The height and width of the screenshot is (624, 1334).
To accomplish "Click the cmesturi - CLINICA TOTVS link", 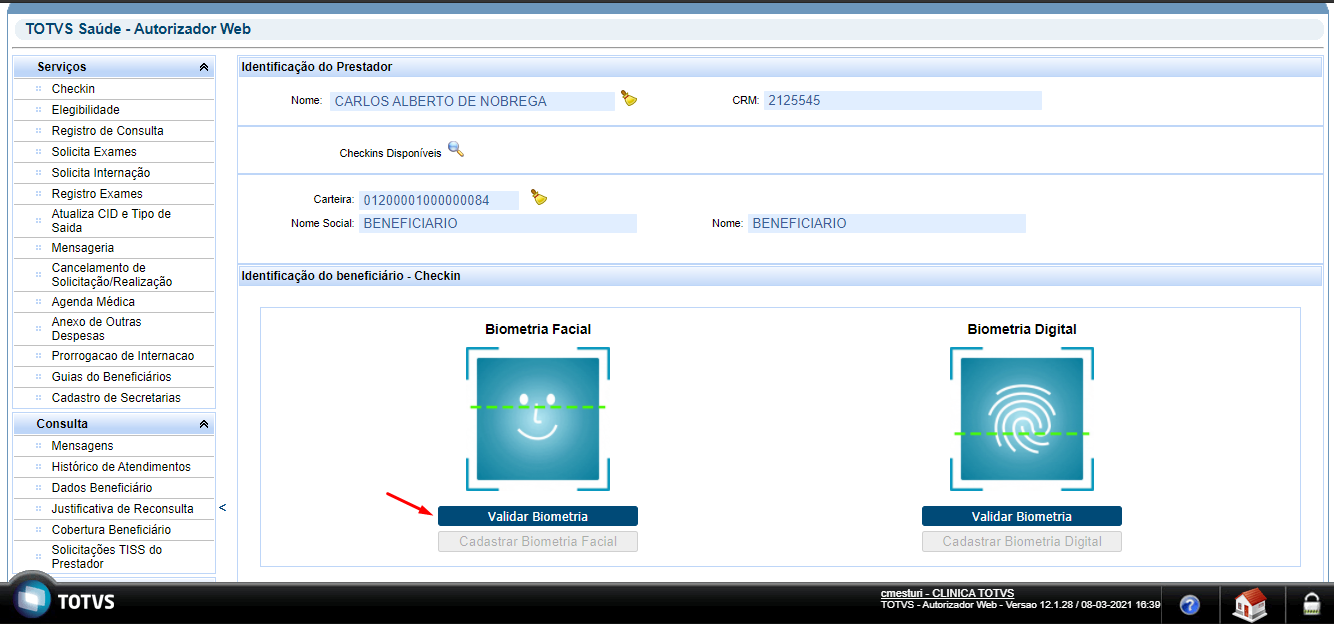I will point(947,593).
